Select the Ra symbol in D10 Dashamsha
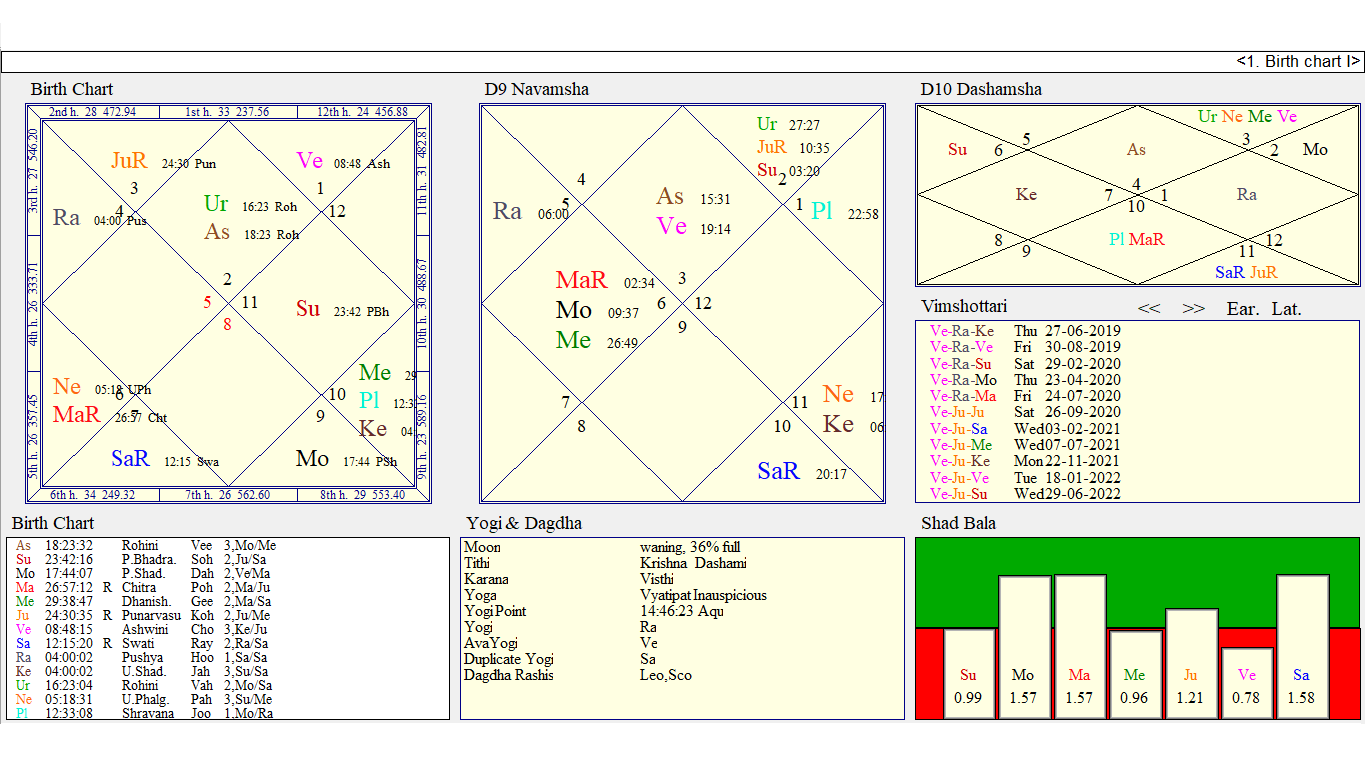1366x768 pixels. [1246, 194]
